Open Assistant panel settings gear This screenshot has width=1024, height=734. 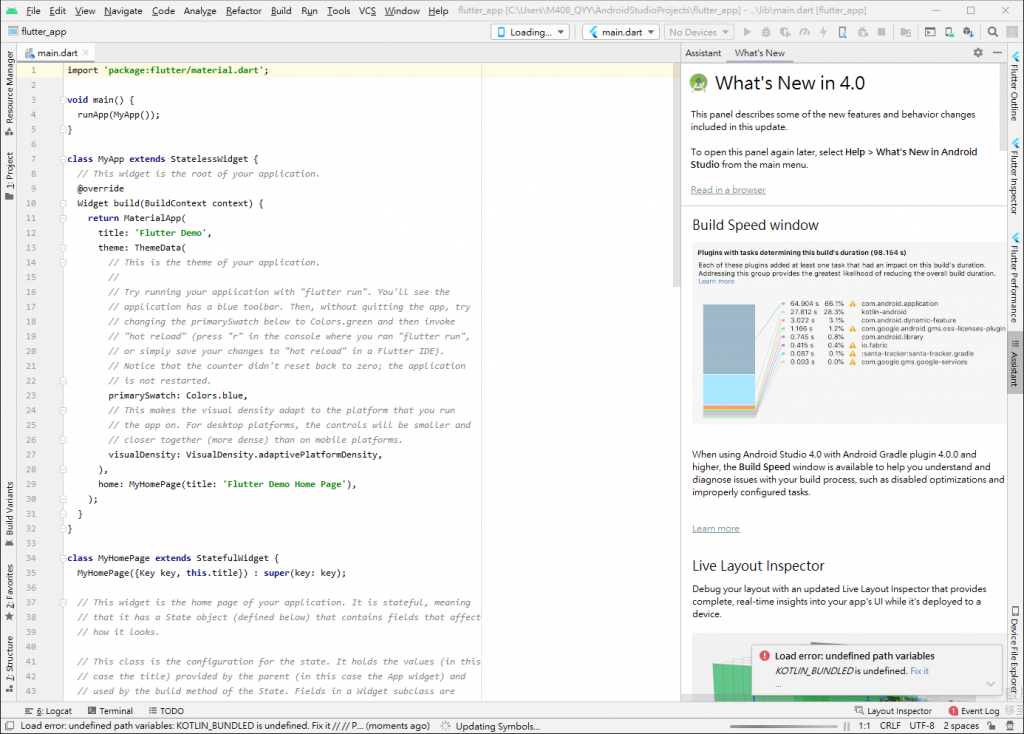pos(978,52)
